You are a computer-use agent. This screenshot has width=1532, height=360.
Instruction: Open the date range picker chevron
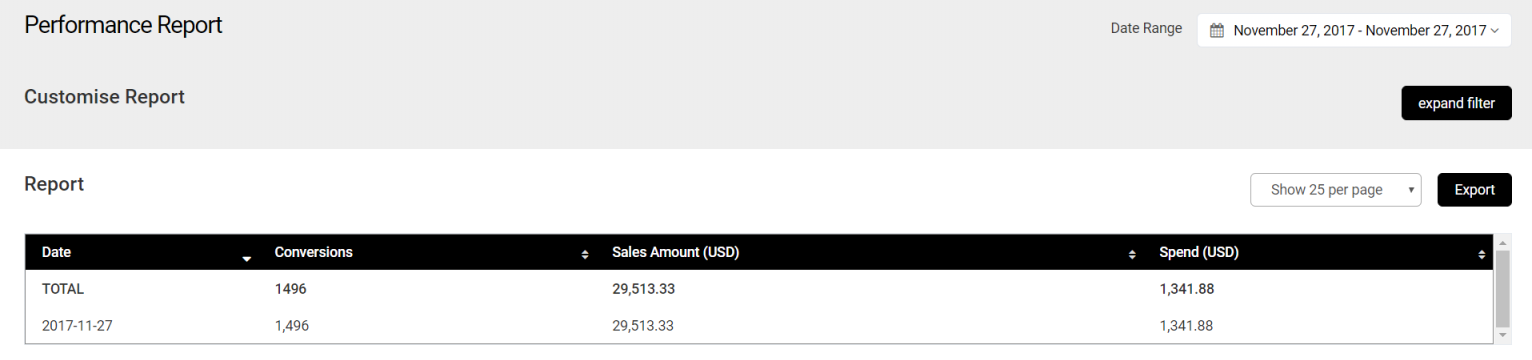1495,31
